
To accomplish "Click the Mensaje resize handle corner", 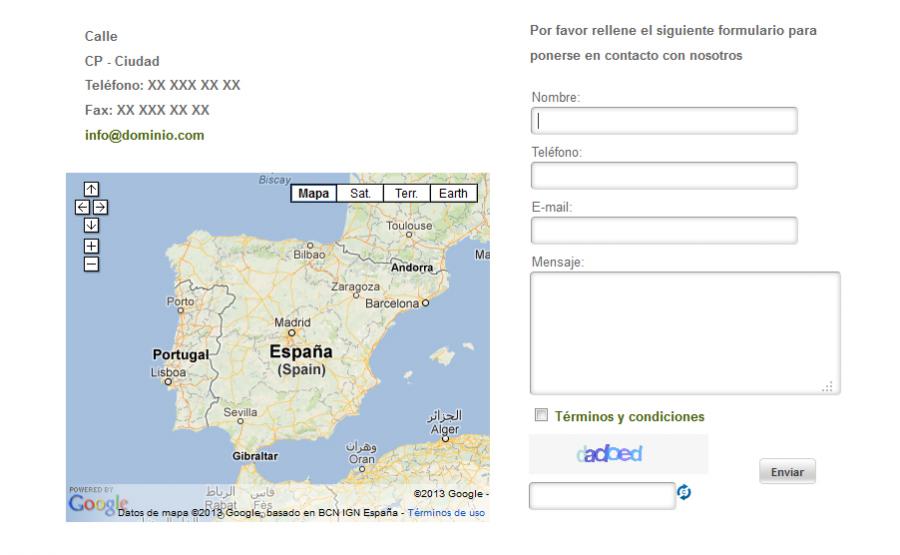I will point(827,386).
